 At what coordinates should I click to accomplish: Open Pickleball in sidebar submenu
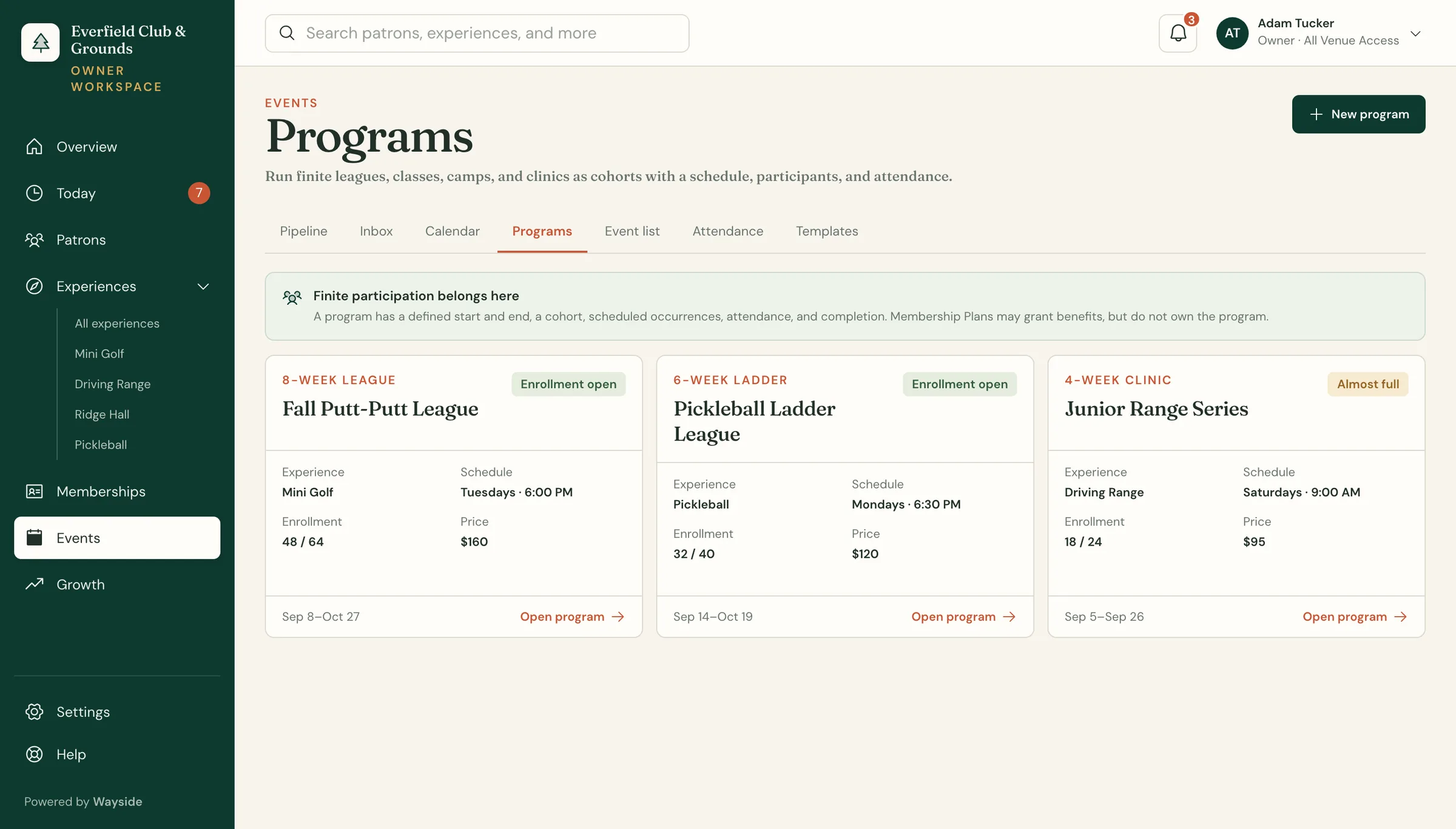[101, 445]
